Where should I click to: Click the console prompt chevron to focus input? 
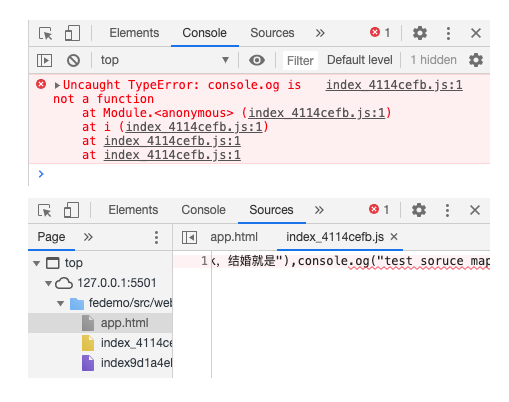[41, 174]
